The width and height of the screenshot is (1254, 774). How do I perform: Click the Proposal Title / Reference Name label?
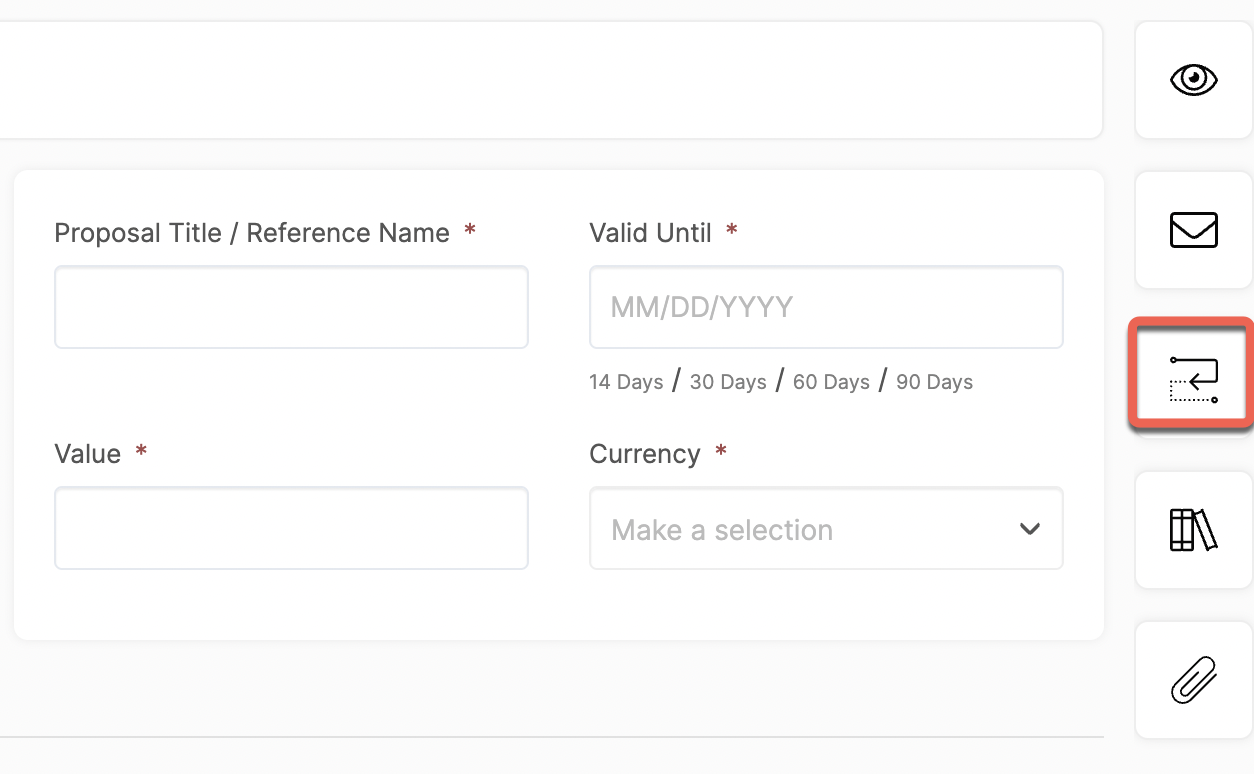(252, 233)
